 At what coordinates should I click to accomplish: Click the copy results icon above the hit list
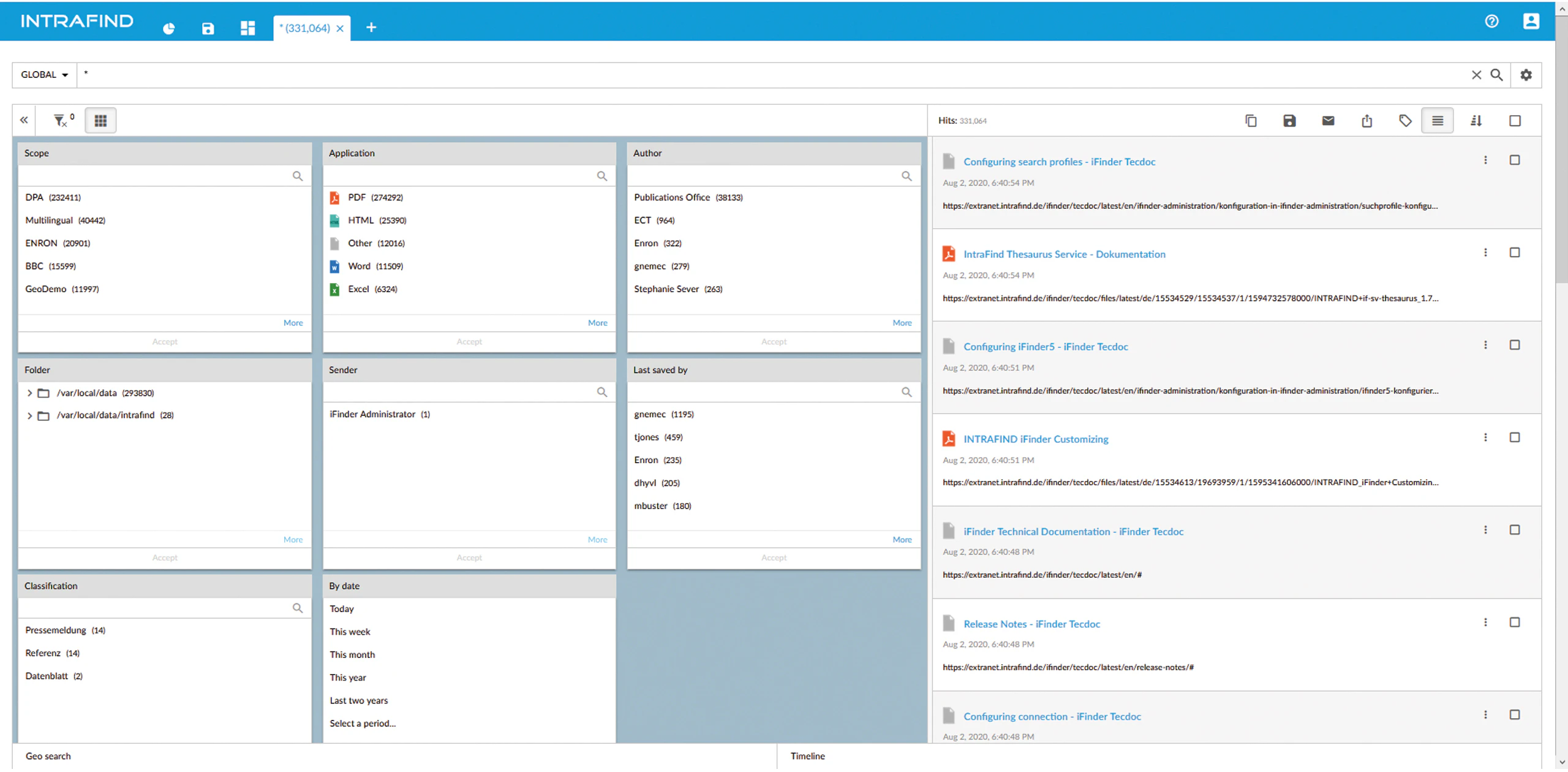(1250, 121)
